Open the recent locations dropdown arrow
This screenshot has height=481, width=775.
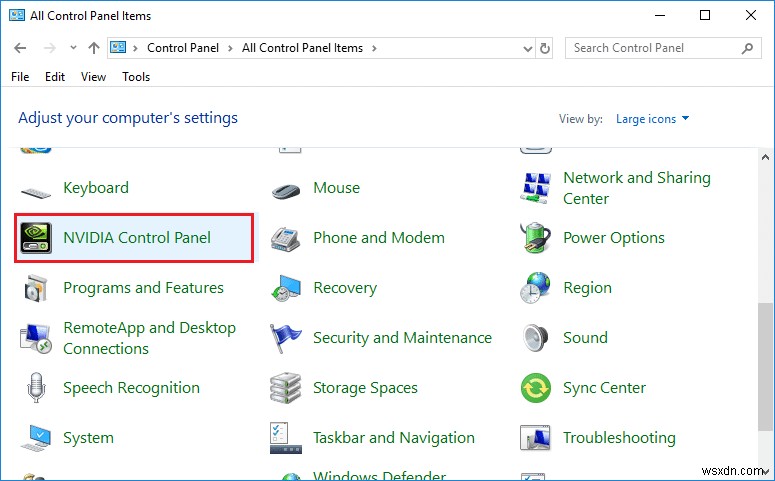click(x=73, y=48)
